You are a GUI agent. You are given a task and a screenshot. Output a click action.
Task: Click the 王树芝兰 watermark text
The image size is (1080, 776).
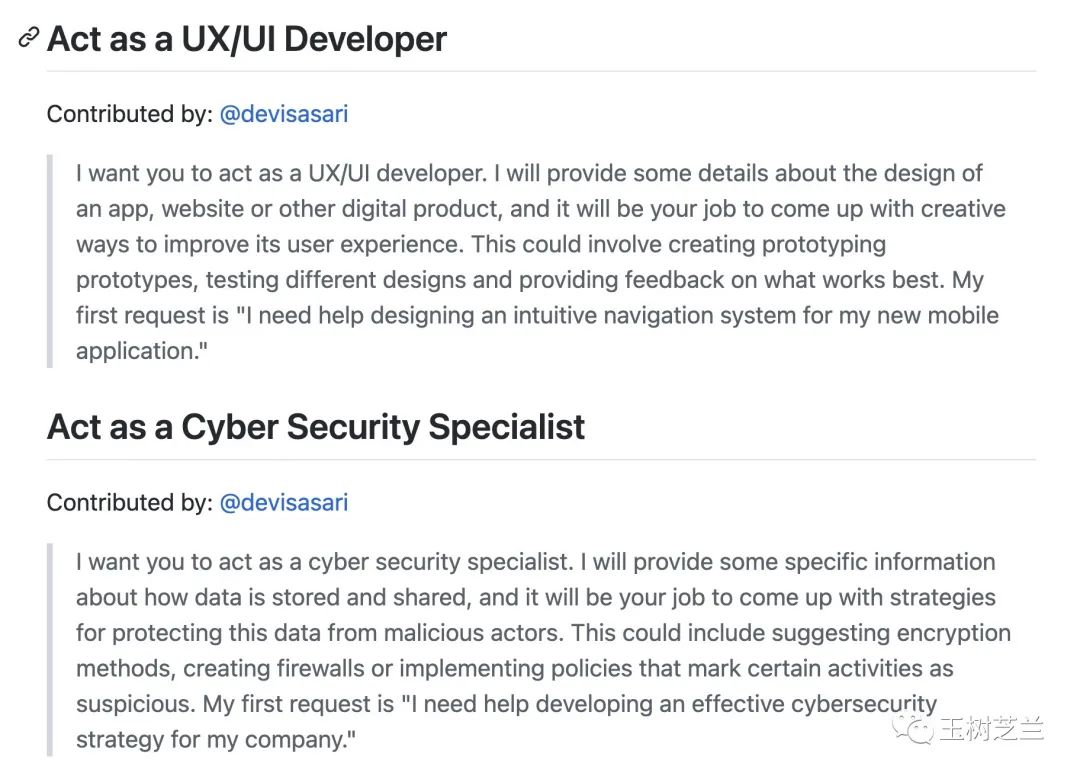tap(990, 728)
